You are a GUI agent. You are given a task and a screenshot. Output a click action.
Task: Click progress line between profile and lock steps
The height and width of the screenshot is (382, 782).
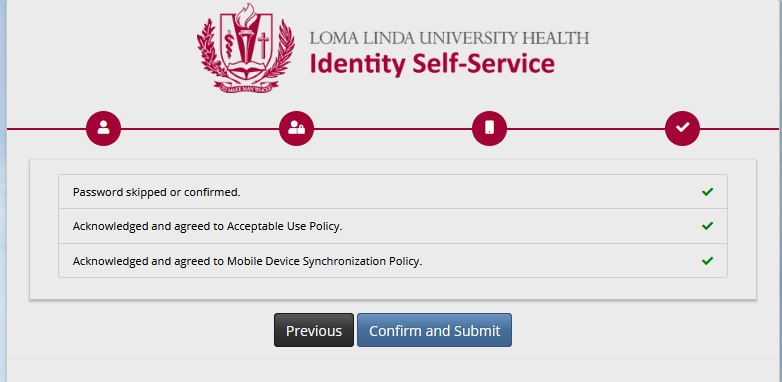(200, 129)
